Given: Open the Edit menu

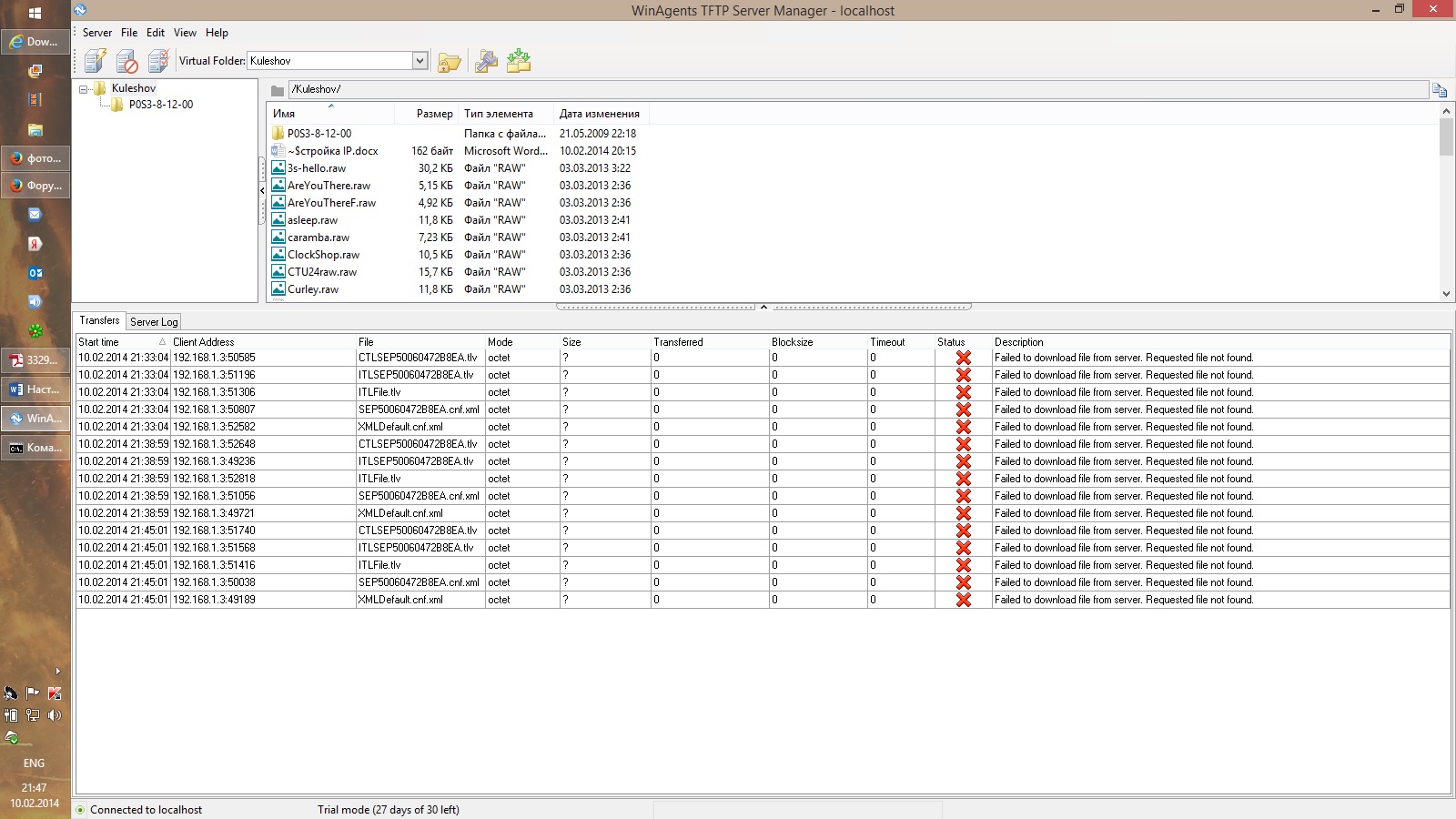Looking at the screenshot, I should [x=156, y=33].
